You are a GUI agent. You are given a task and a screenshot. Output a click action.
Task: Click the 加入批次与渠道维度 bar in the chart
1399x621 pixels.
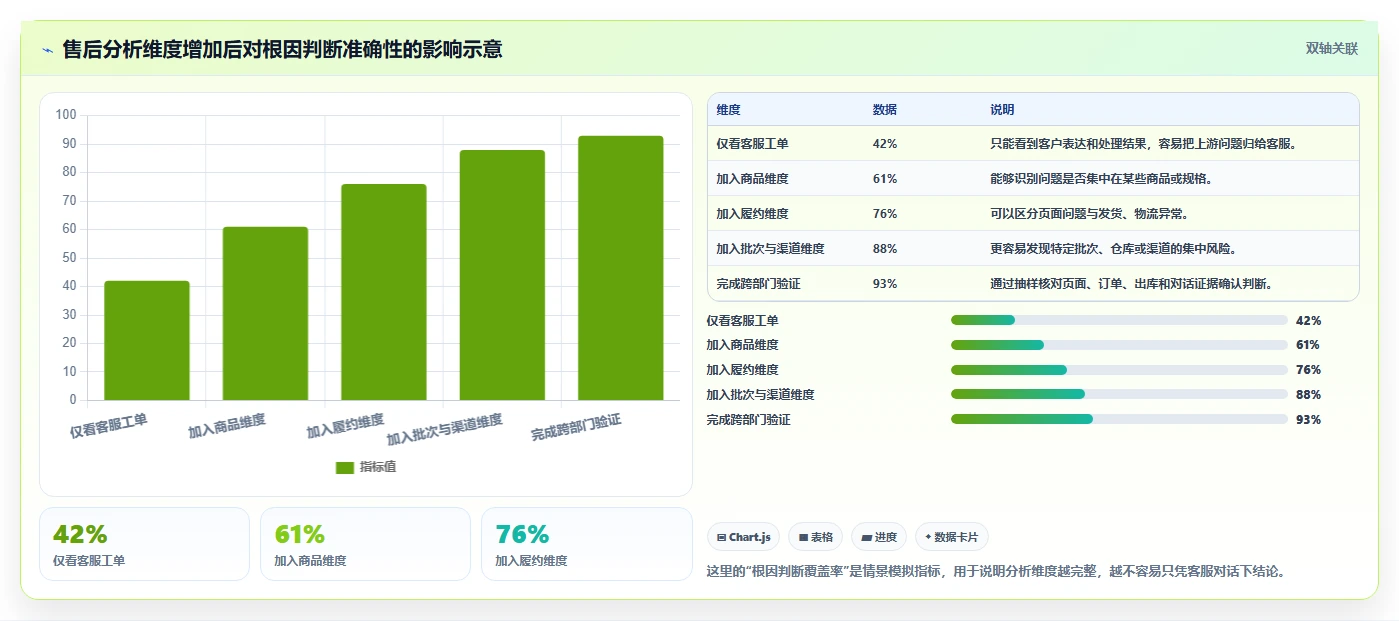click(x=502, y=275)
